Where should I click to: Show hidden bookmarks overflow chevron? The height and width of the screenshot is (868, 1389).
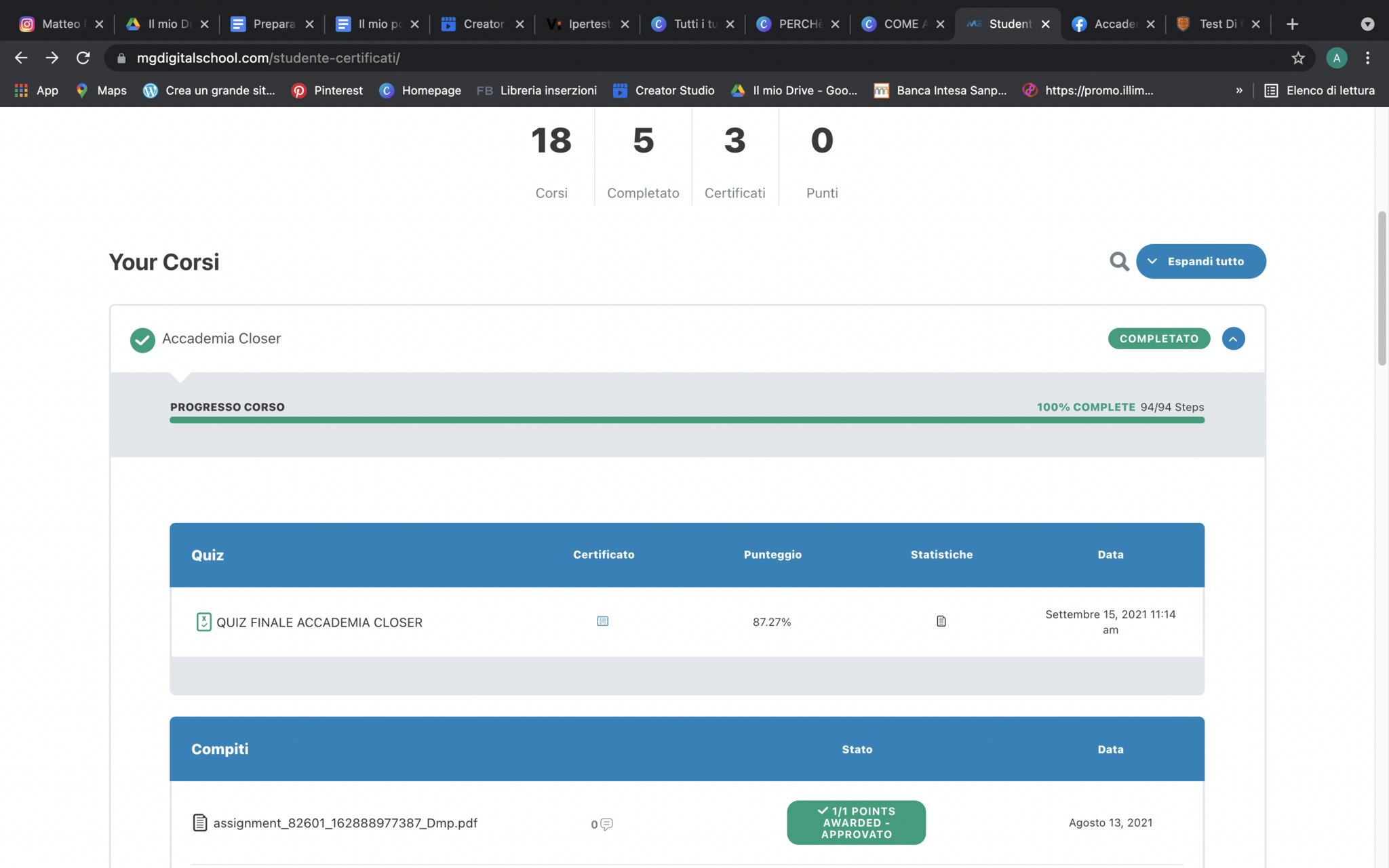1238,90
